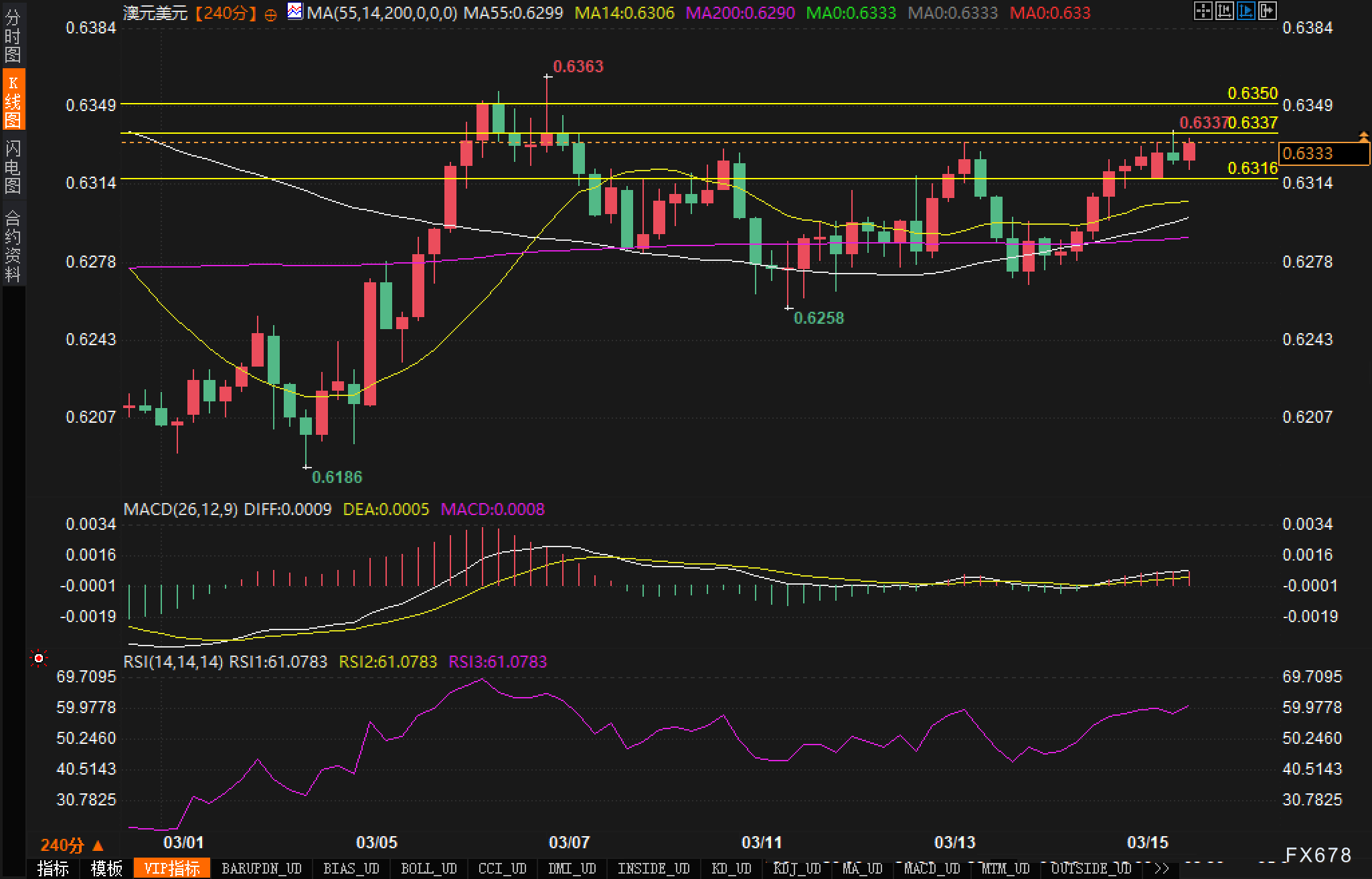Viewport: 1372px width, 879px height.
Task: Select the VIP指标 tab
Action: coord(172,868)
